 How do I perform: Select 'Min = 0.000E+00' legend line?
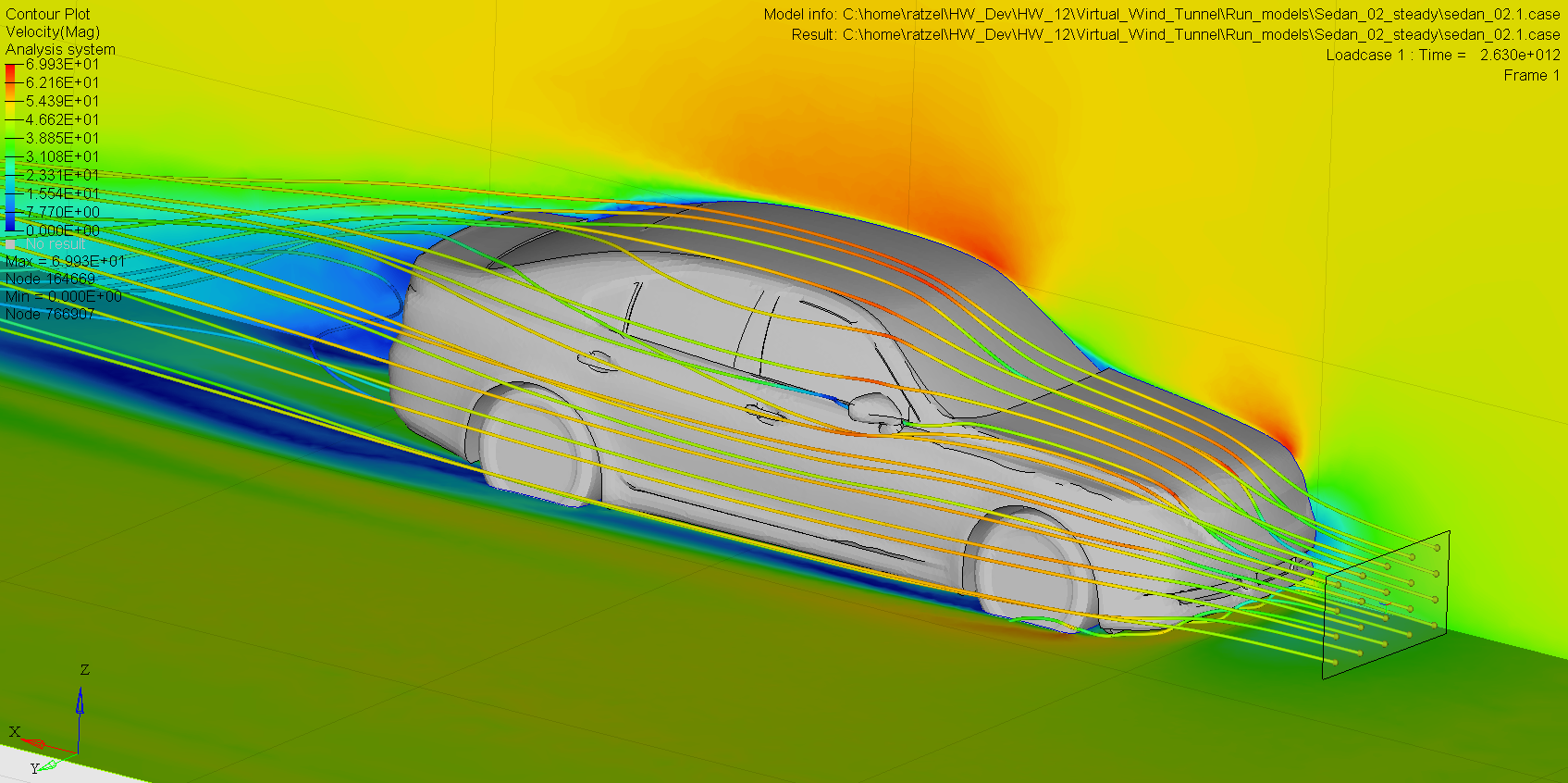pos(63,296)
